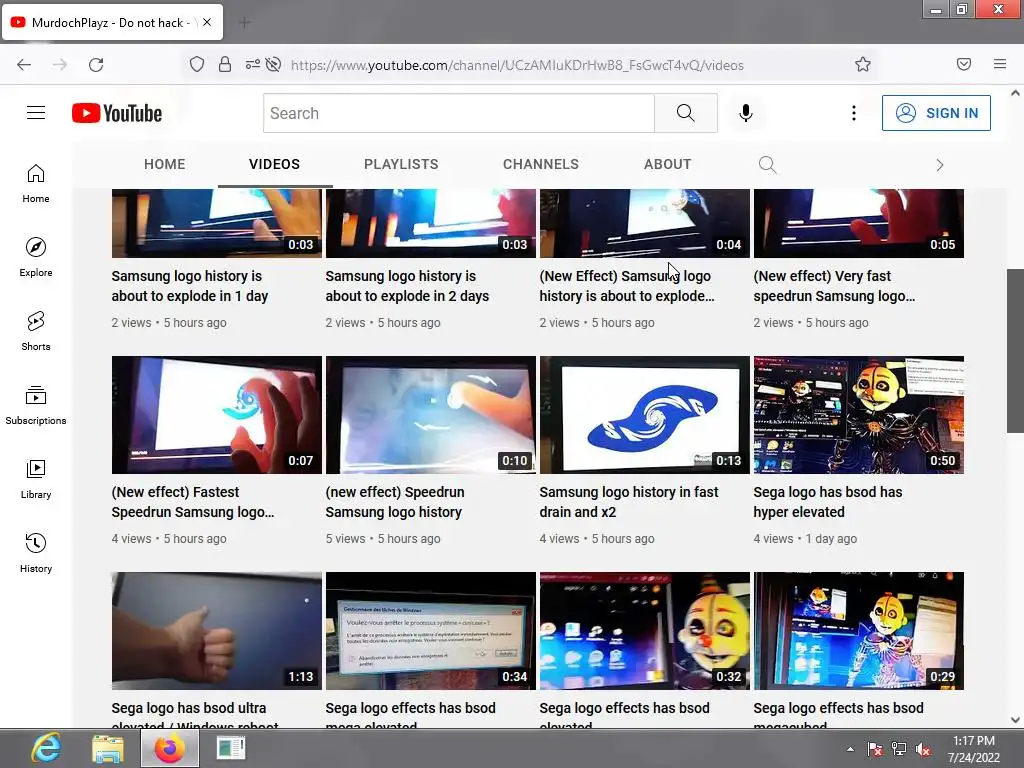The height and width of the screenshot is (768, 1024).
Task: Open the permissions icon in address bar
Action: click(252, 65)
